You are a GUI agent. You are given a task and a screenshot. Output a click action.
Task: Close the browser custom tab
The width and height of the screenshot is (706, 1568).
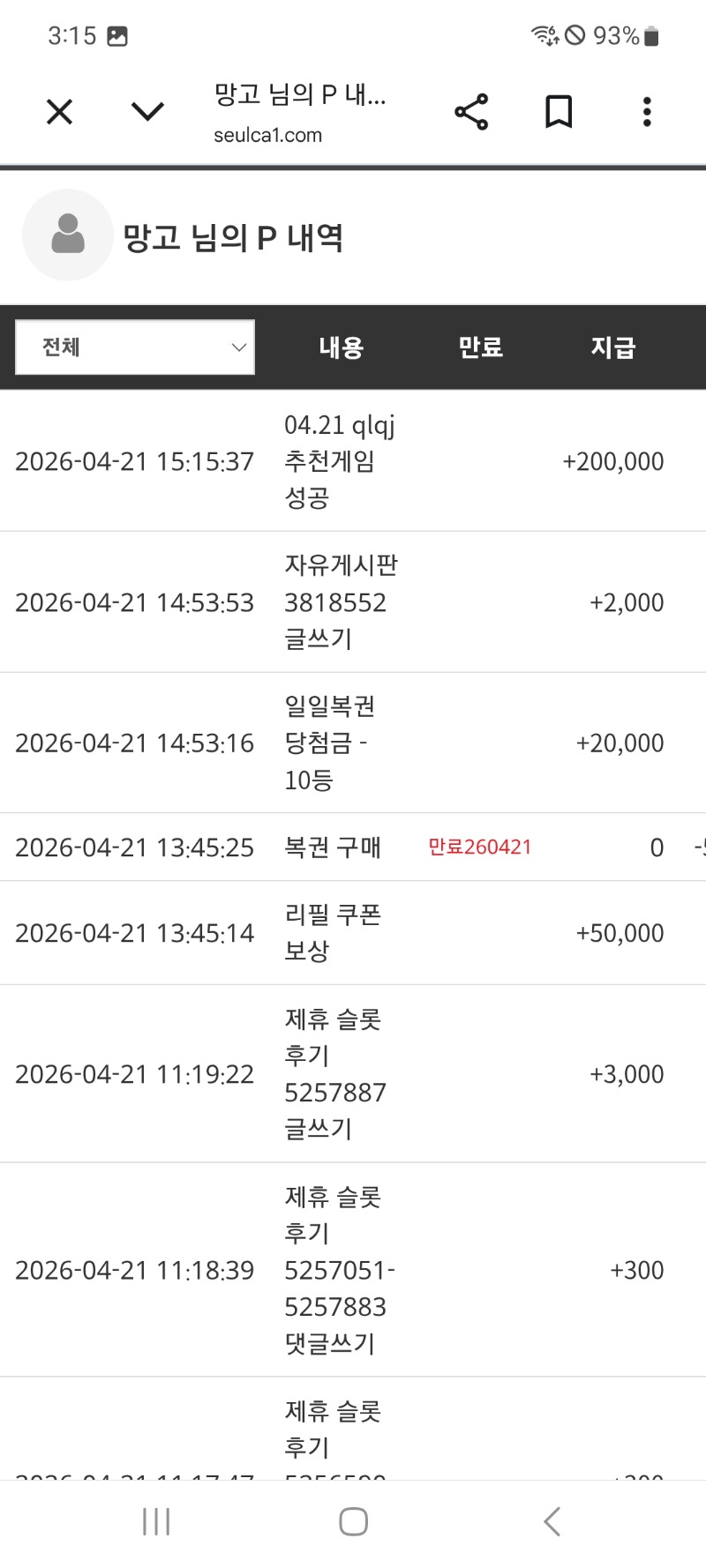[x=59, y=112]
